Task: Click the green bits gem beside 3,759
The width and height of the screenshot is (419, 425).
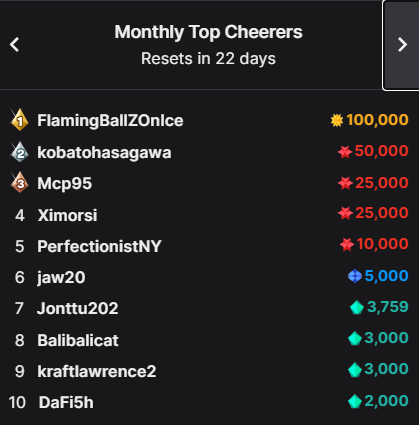Action: click(x=357, y=307)
